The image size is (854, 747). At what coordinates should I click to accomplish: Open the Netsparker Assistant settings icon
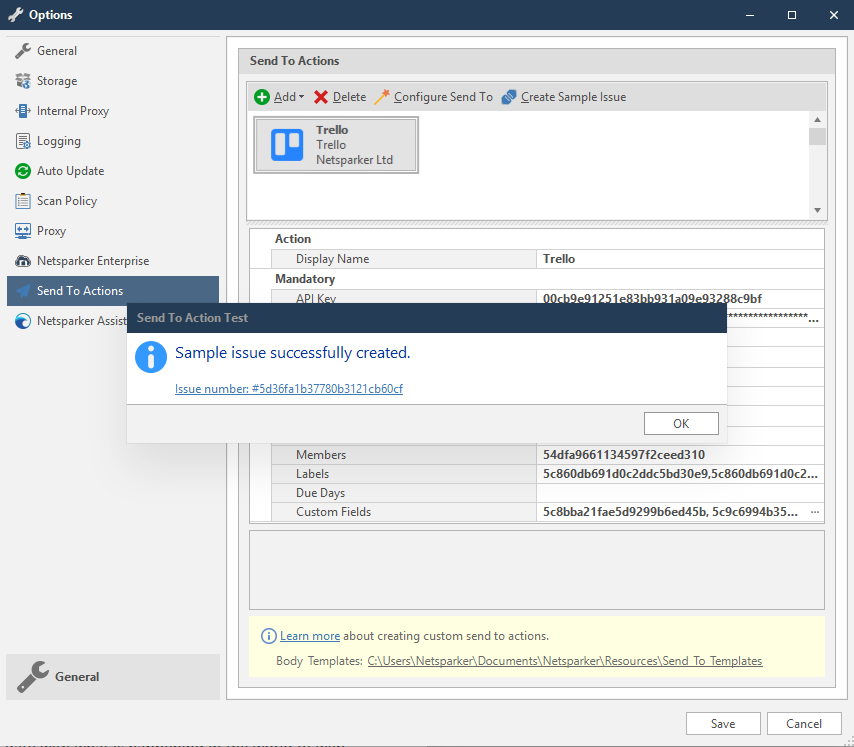pyautogui.click(x=22, y=320)
